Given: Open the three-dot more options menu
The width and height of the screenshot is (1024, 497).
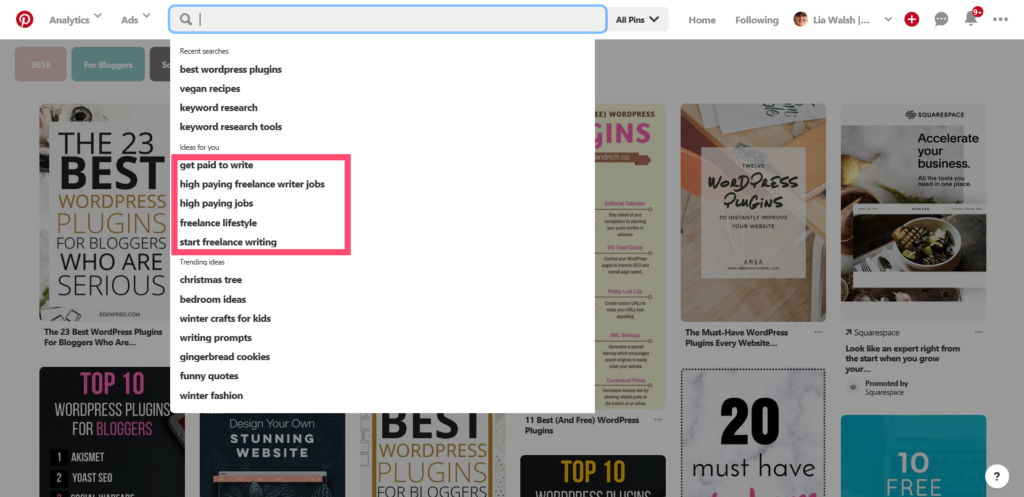Looking at the screenshot, I should tap(1000, 20).
